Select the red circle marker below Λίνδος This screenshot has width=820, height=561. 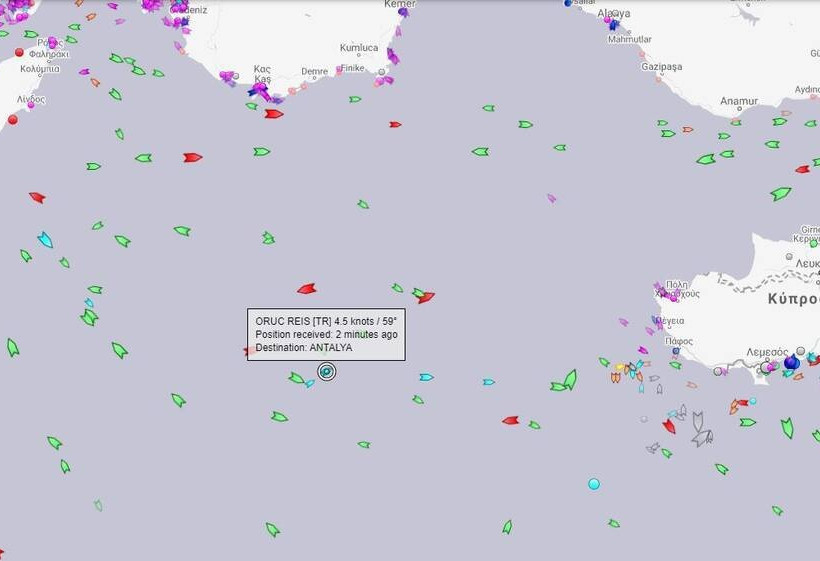click(x=13, y=119)
